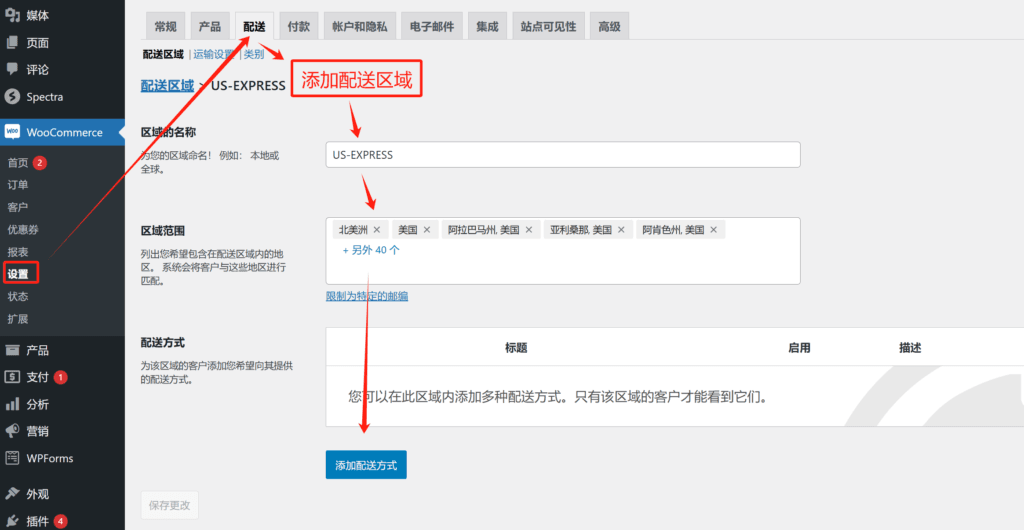
Task: Open WooCommerce 客户 submenu item
Action: point(18,207)
